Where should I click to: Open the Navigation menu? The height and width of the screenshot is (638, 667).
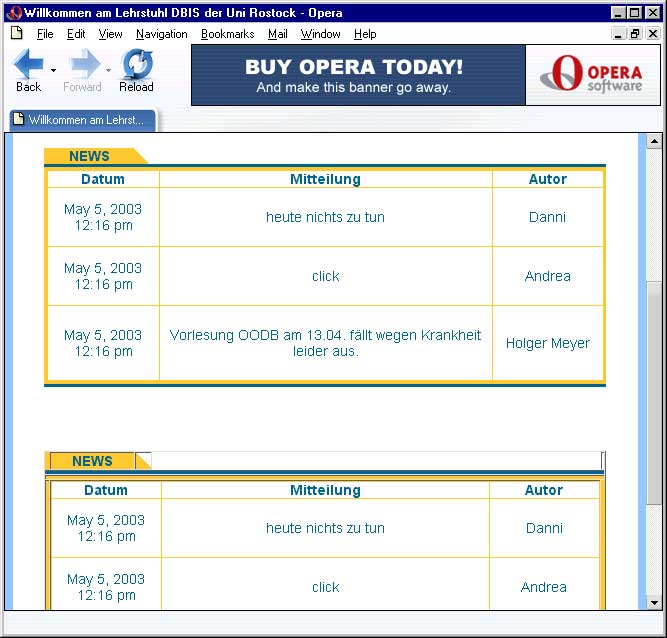pyautogui.click(x=161, y=34)
